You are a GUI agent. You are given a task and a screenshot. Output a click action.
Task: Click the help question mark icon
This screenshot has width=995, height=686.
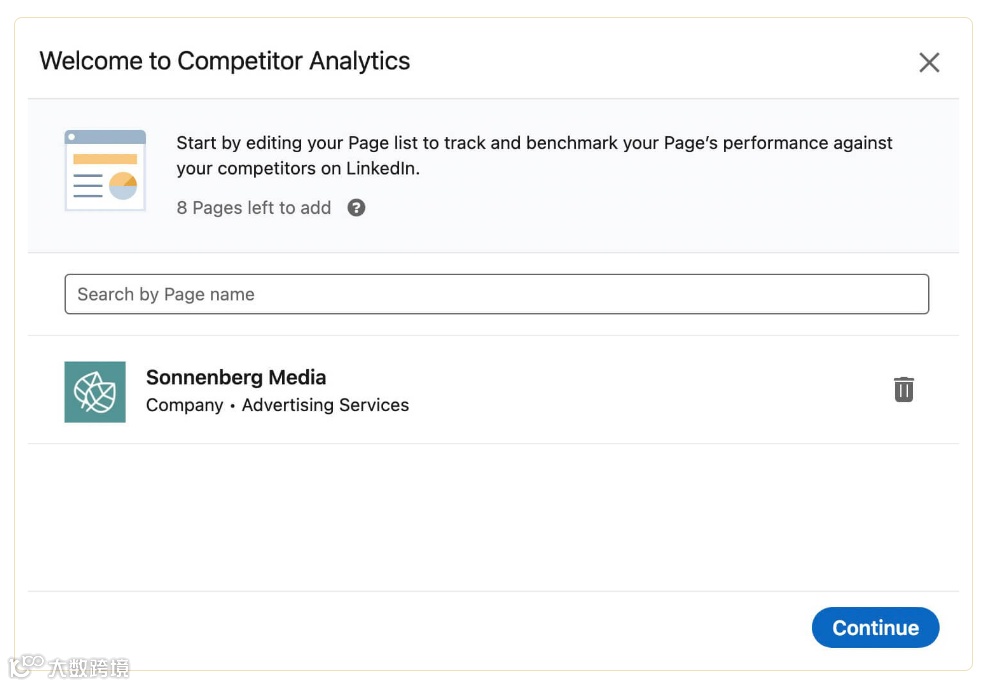(356, 208)
